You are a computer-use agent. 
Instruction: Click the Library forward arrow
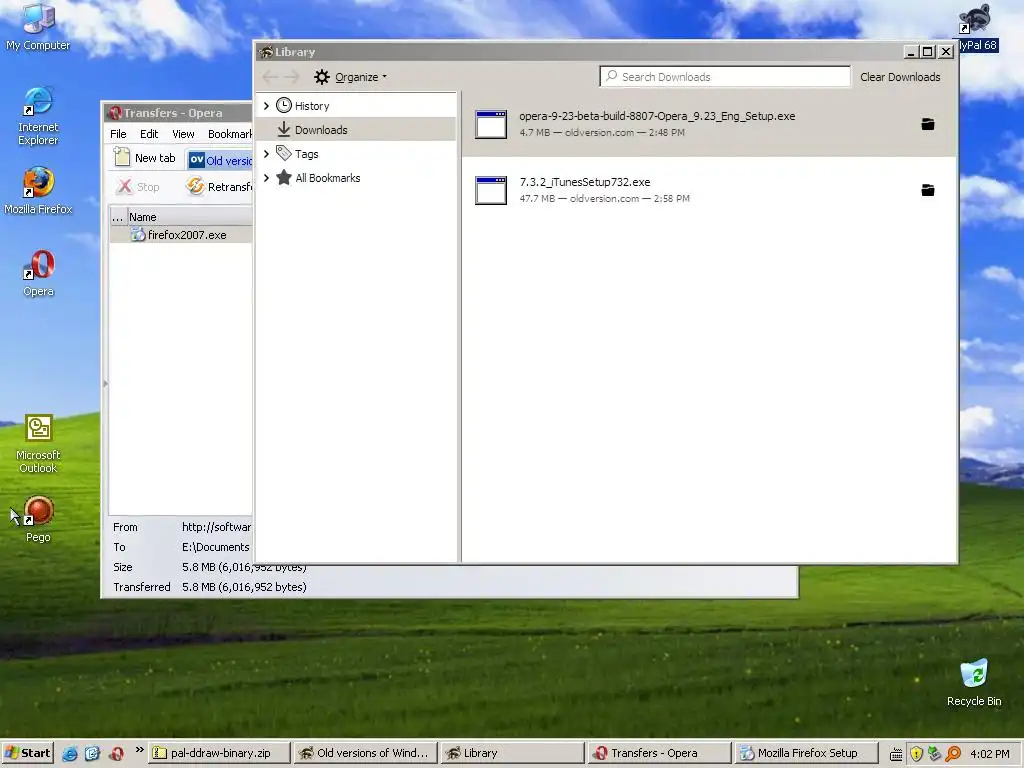tap(291, 77)
